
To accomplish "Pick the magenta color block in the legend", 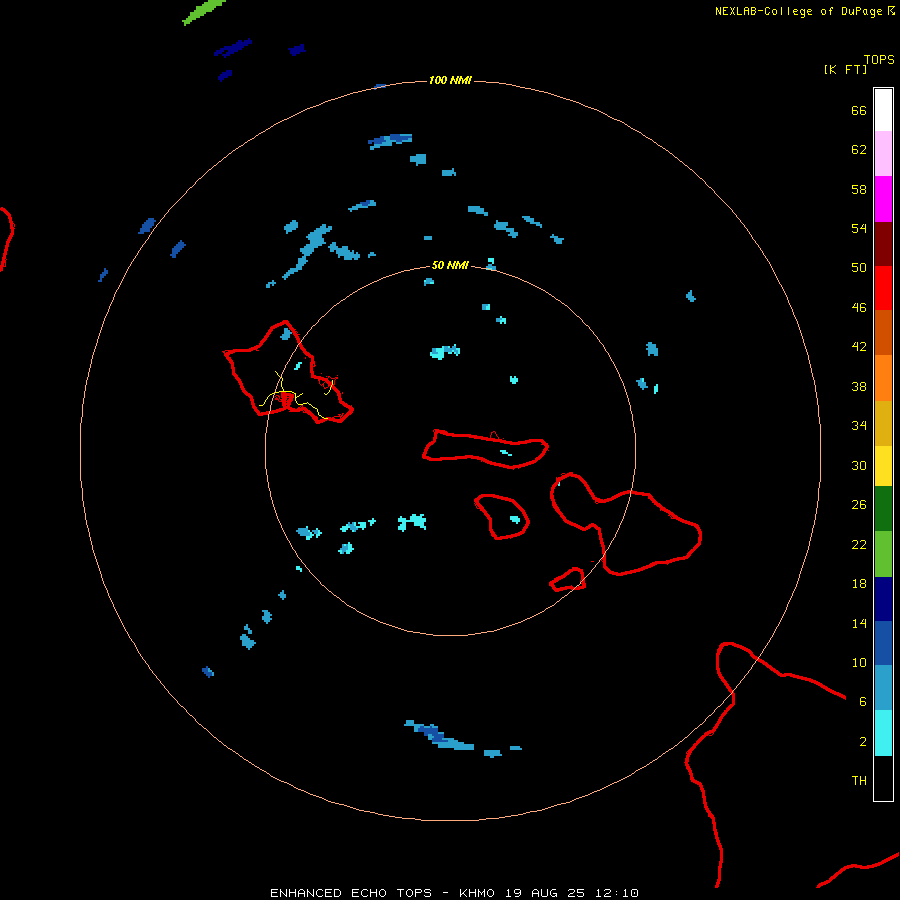I will click(x=883, y=199).
